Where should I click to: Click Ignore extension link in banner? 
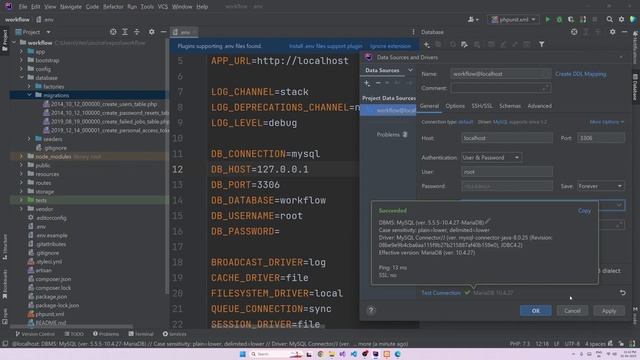coord(390,46)
